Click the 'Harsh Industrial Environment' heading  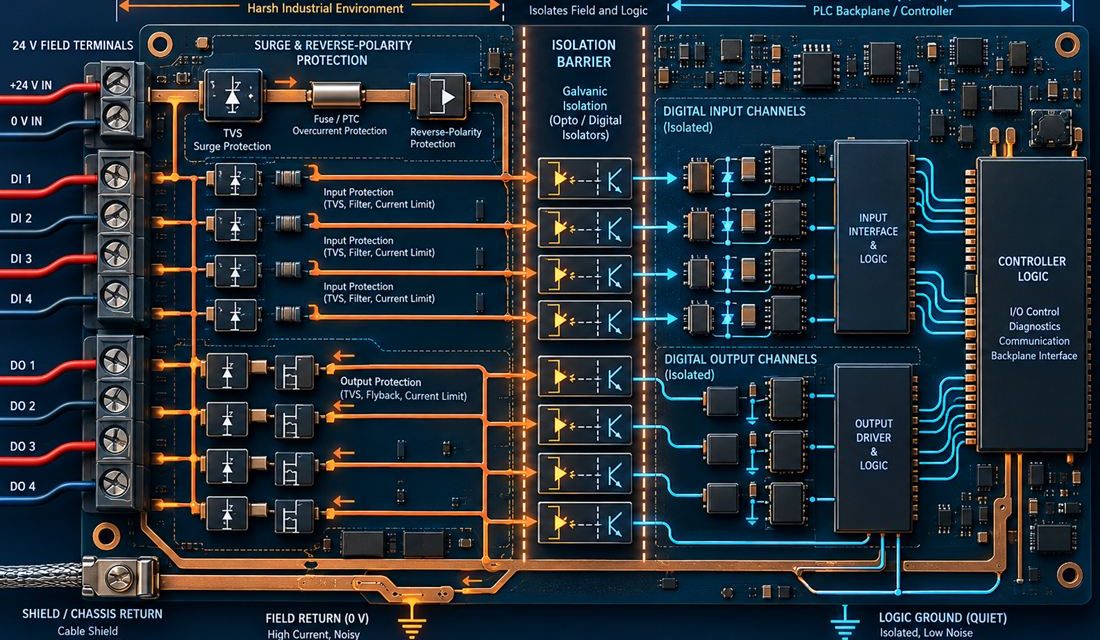325,8
